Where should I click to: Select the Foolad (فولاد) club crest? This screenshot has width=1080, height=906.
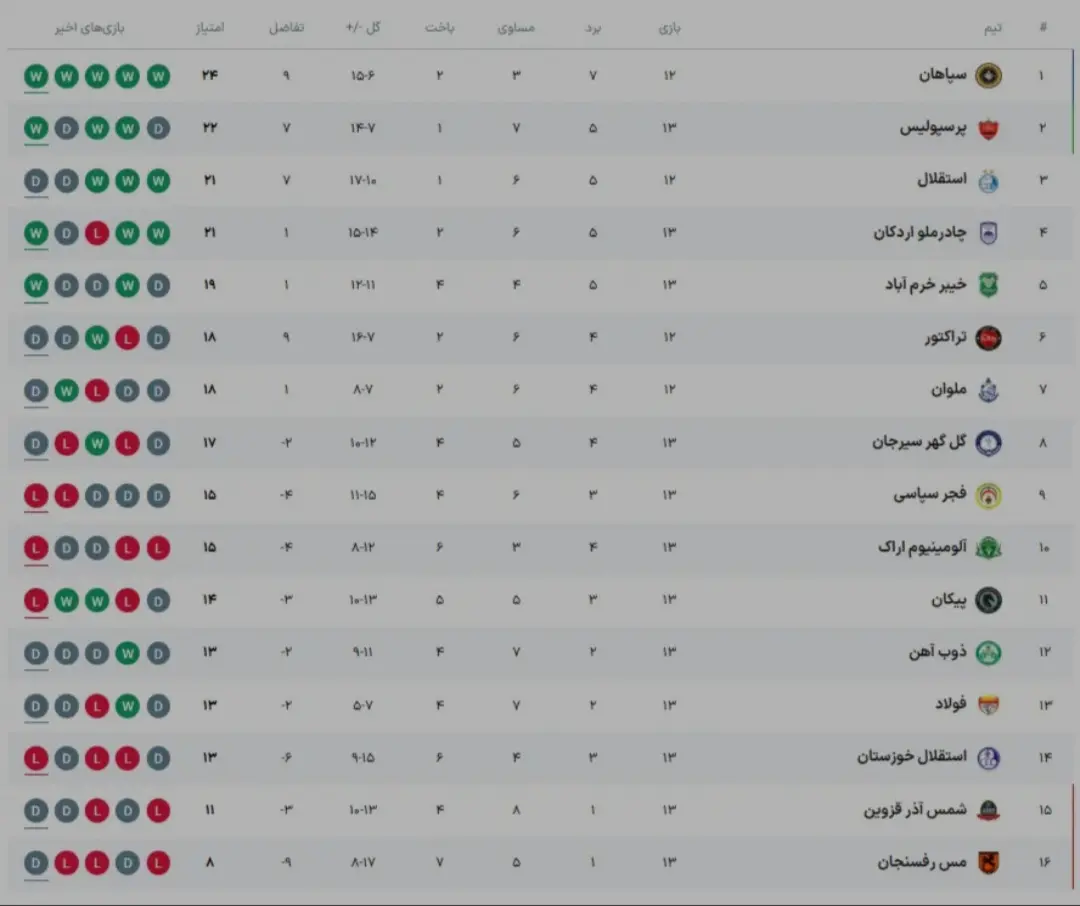point(988,705)
